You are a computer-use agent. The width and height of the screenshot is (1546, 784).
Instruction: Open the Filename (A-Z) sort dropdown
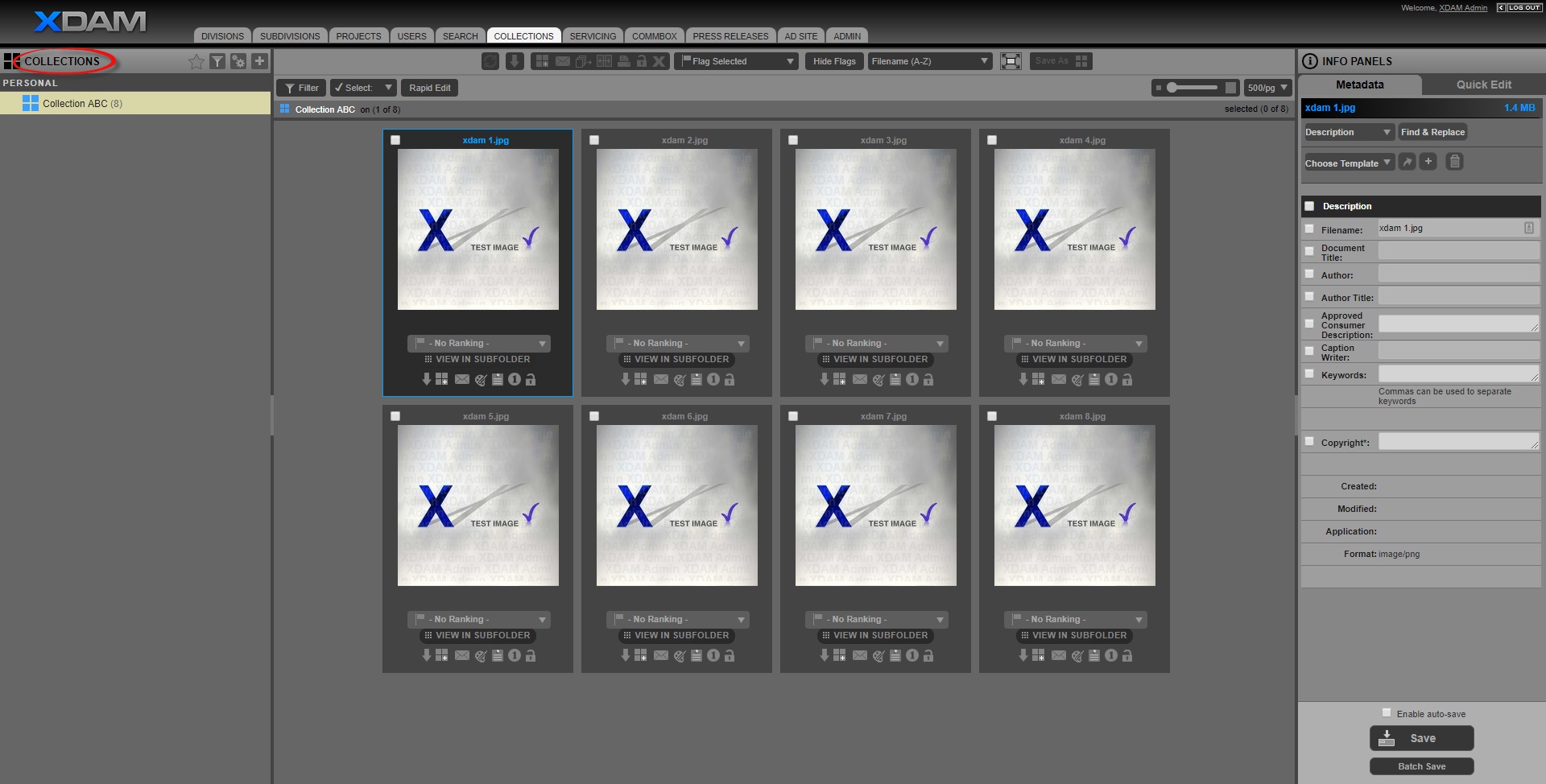929,61
